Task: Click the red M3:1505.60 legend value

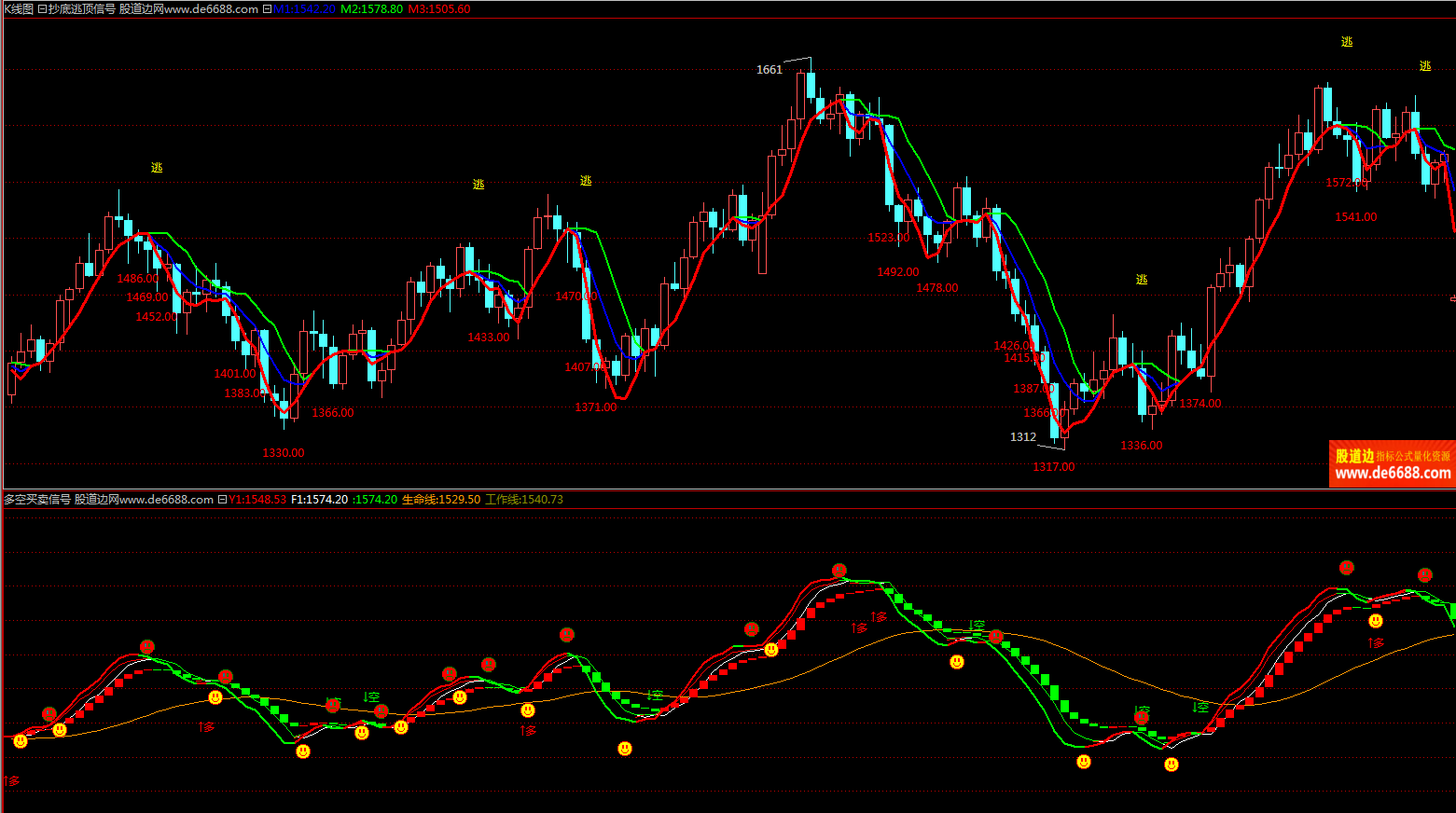Action: pos(439,9)
